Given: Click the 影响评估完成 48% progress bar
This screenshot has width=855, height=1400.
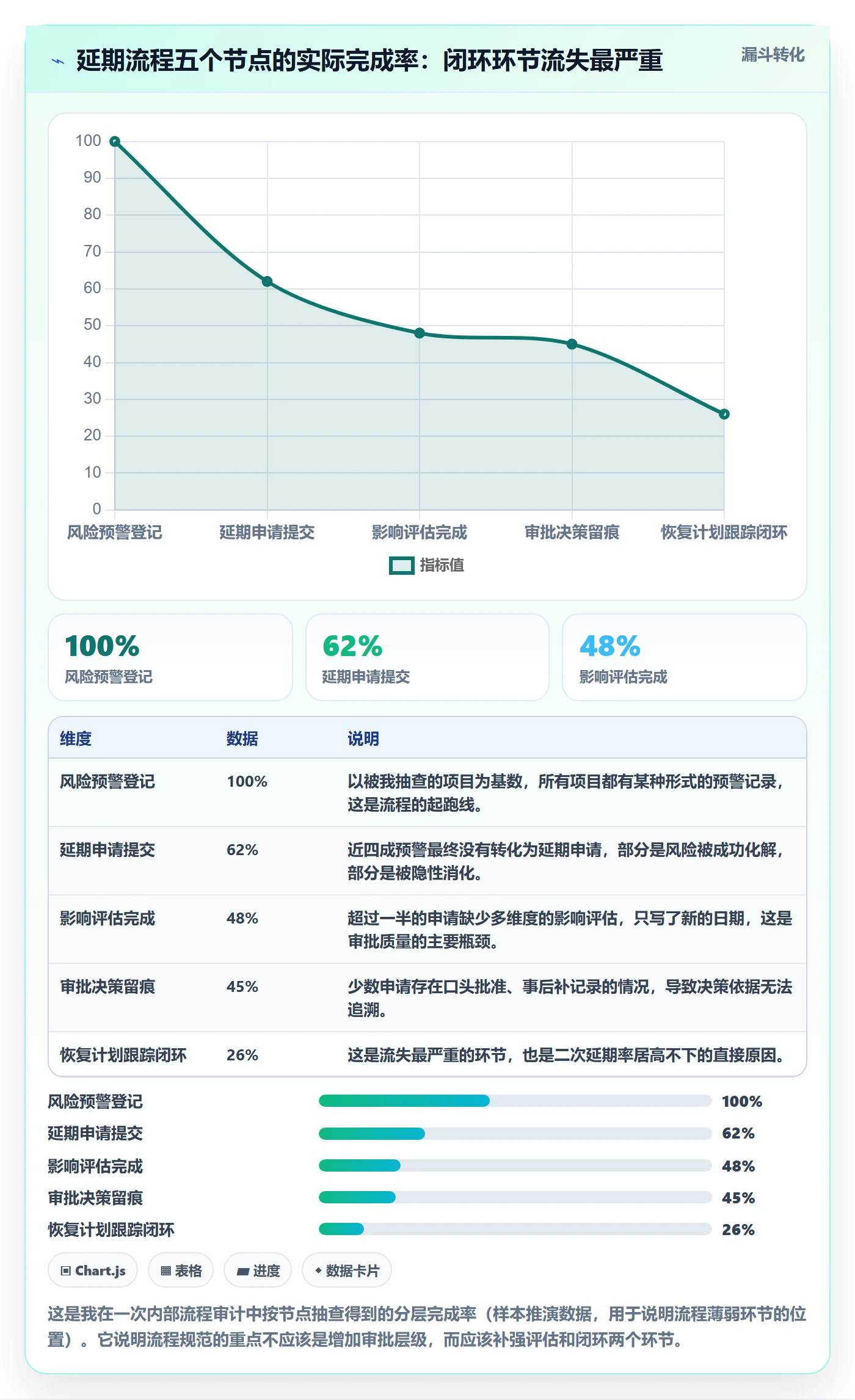Looking at the screenshot, I should (515, 1165).
